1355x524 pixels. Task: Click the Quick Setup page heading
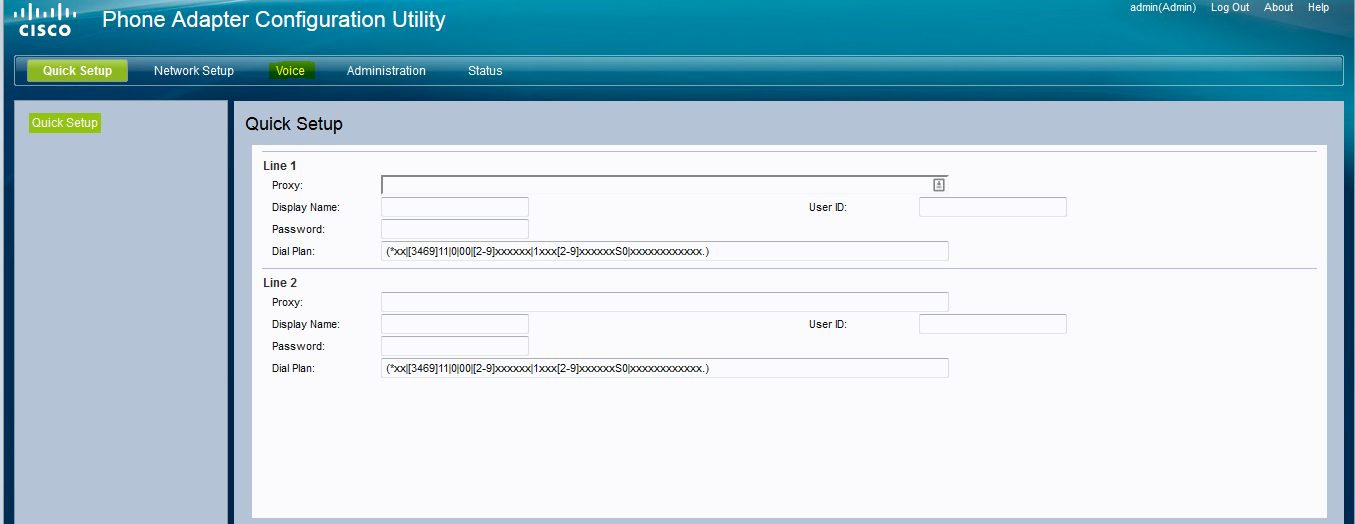[294, 124]
